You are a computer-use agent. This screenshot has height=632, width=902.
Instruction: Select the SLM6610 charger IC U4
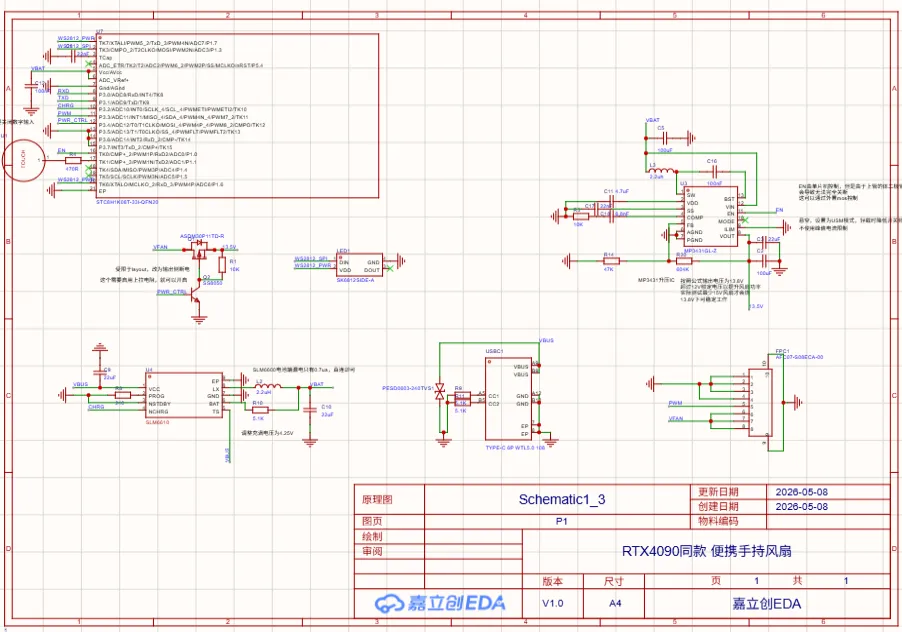[184, 396]
